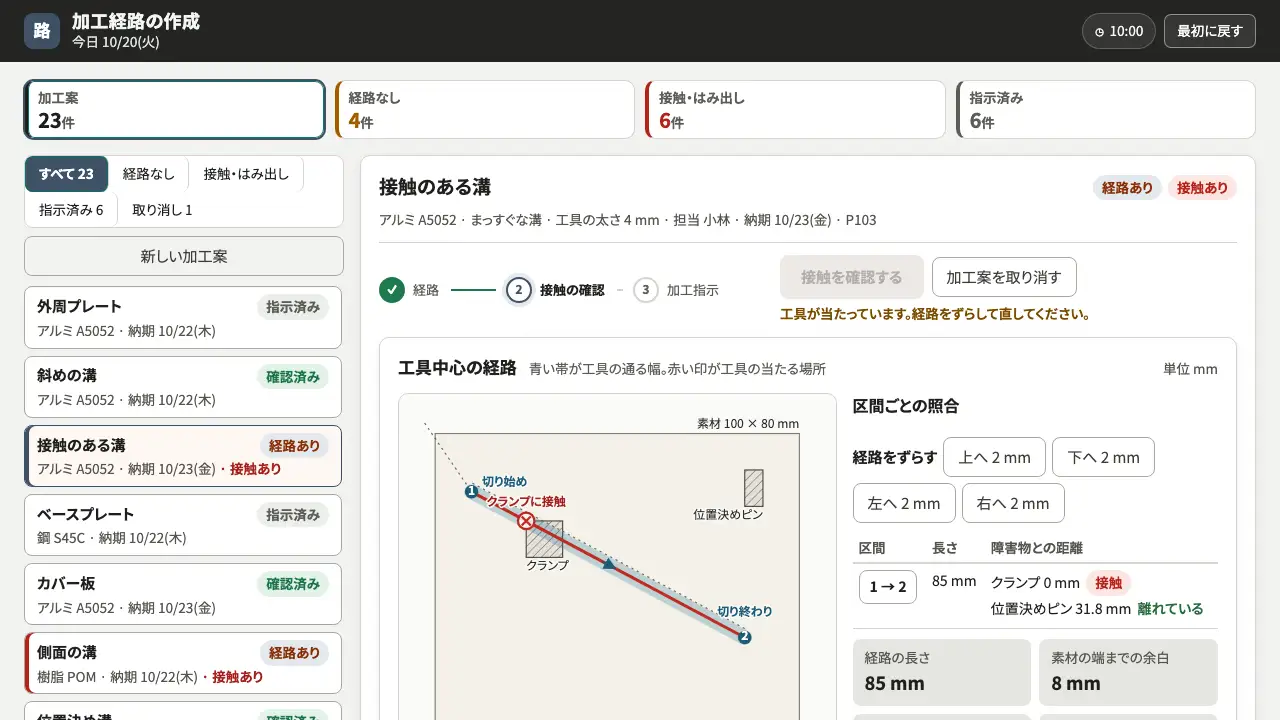Click 障害物との距離 column header

[x=1037, y=548]
